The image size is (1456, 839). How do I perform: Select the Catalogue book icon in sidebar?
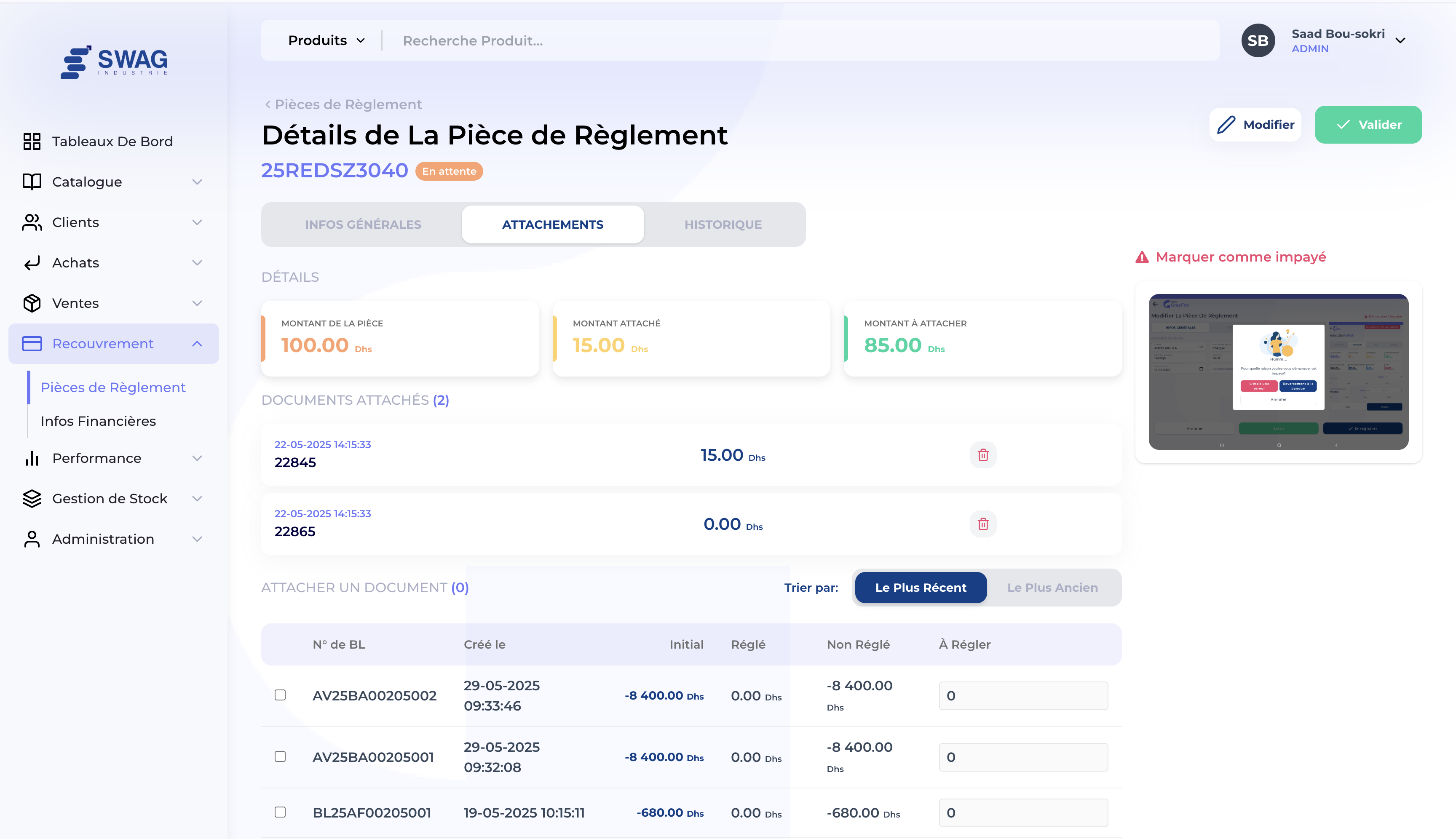coord(32,182)
